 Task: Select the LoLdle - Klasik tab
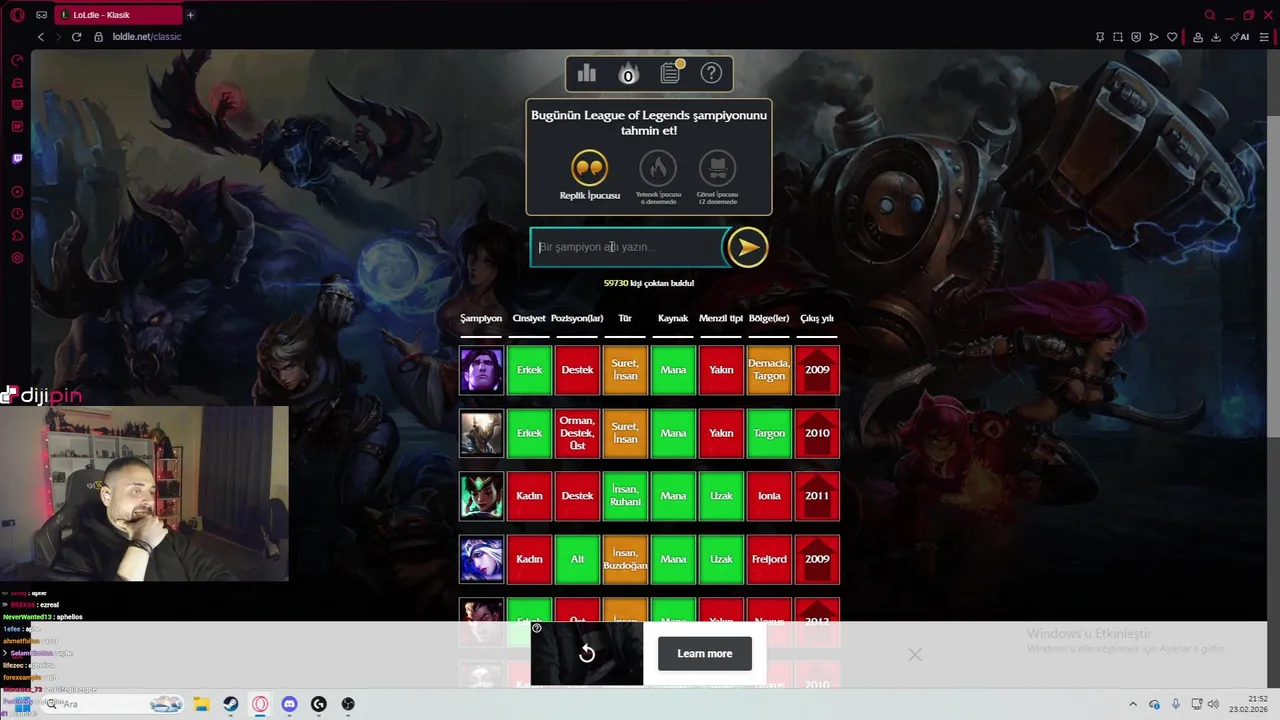point(118,15)
